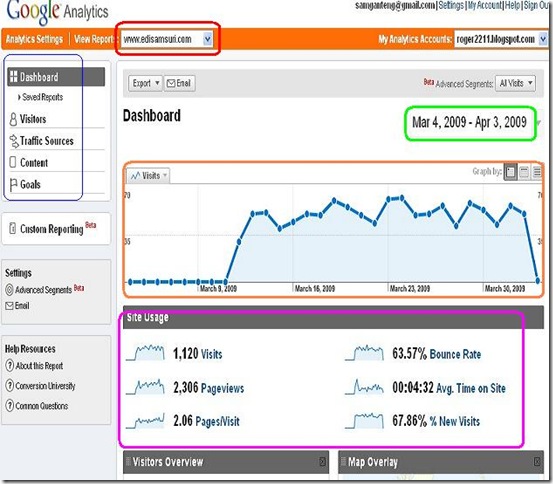This screenshot has height=484, width=553.
Task: Open the Visits metric selector on graph
Action: [148, 176]
